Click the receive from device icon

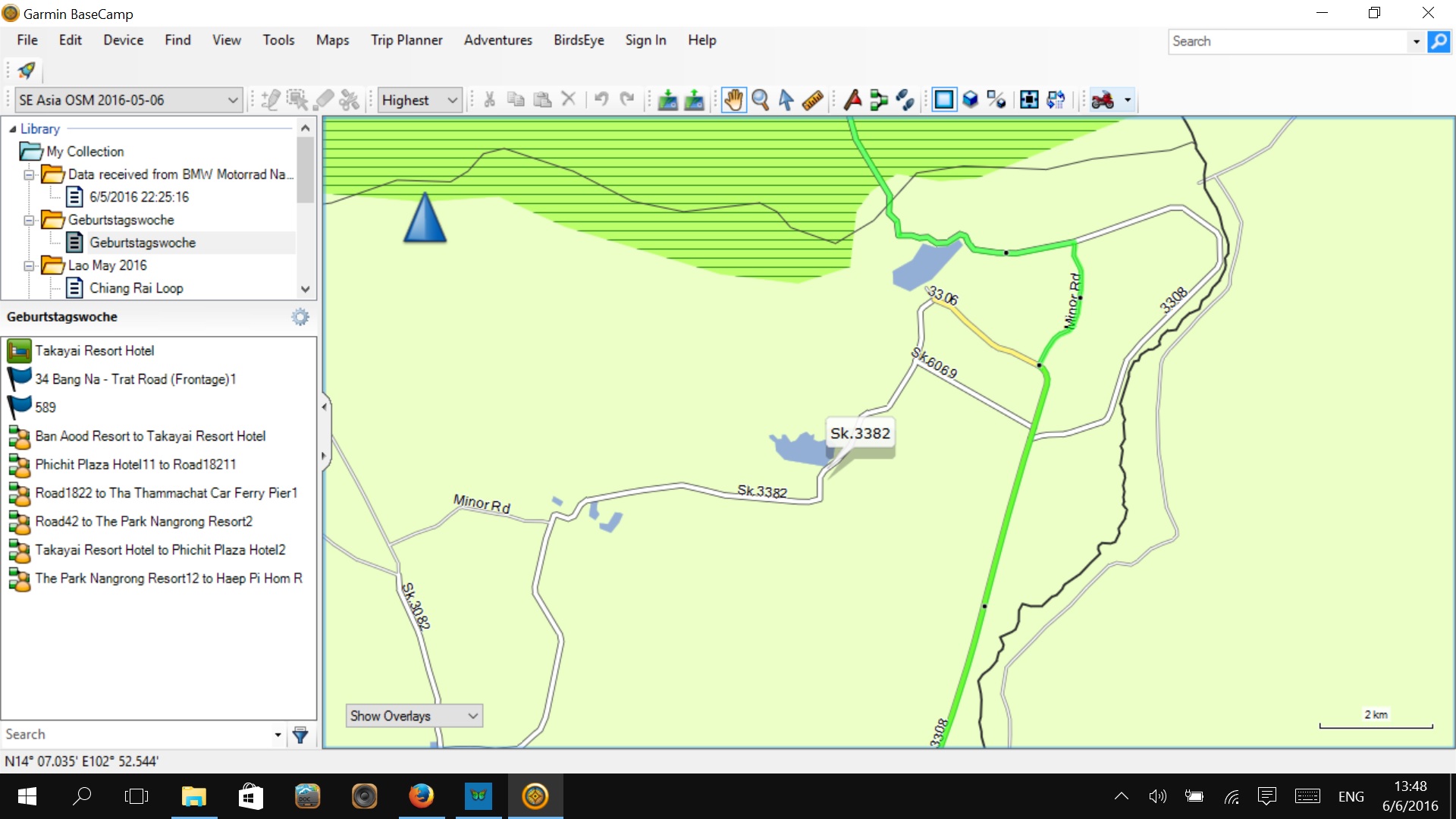point(694,100)
